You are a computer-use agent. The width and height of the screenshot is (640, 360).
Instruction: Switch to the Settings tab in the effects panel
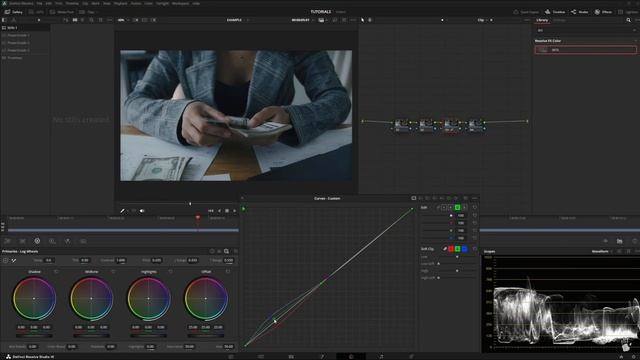560,20
